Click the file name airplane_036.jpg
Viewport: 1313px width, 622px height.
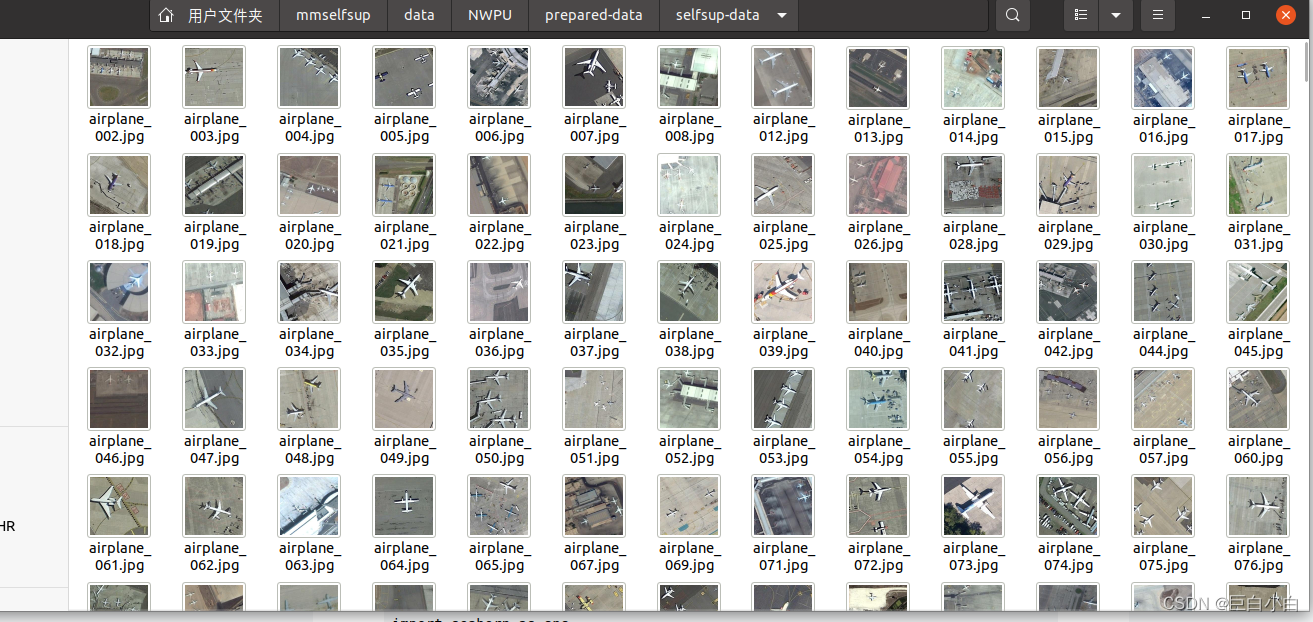coord(499,342)
